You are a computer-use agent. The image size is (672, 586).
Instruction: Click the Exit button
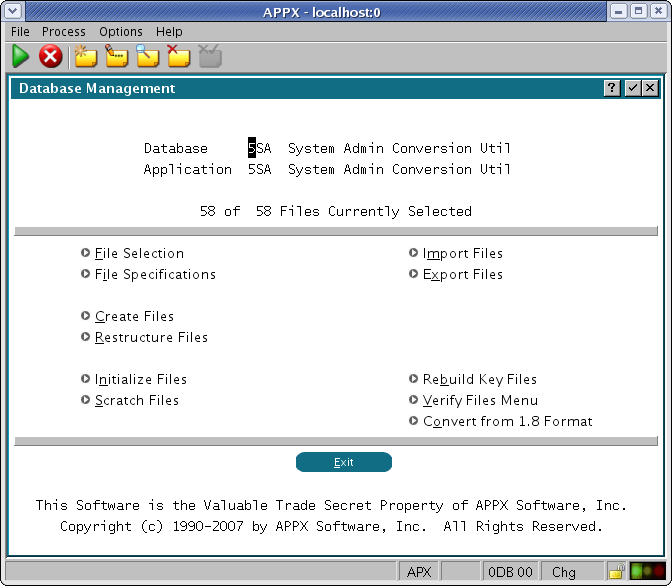point(344,462)
